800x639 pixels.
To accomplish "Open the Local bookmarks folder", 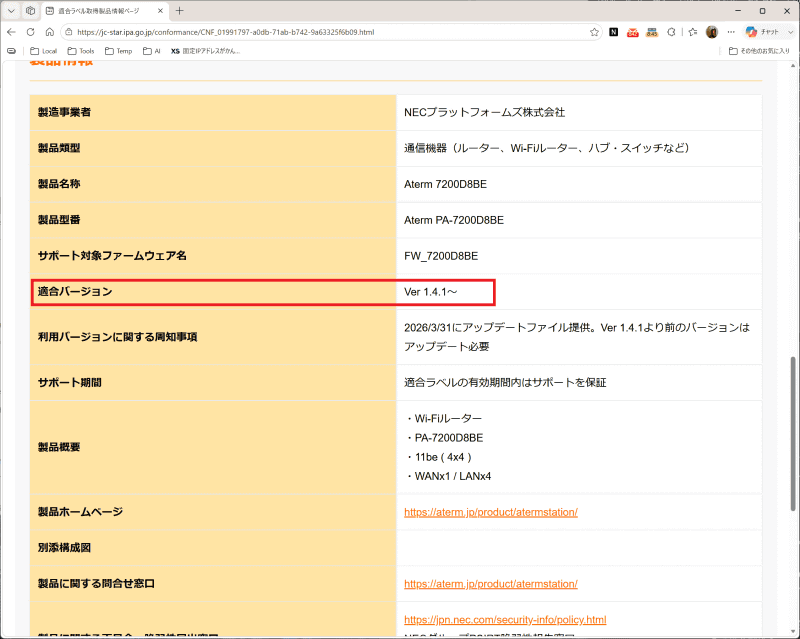I will tap(43, 51).
